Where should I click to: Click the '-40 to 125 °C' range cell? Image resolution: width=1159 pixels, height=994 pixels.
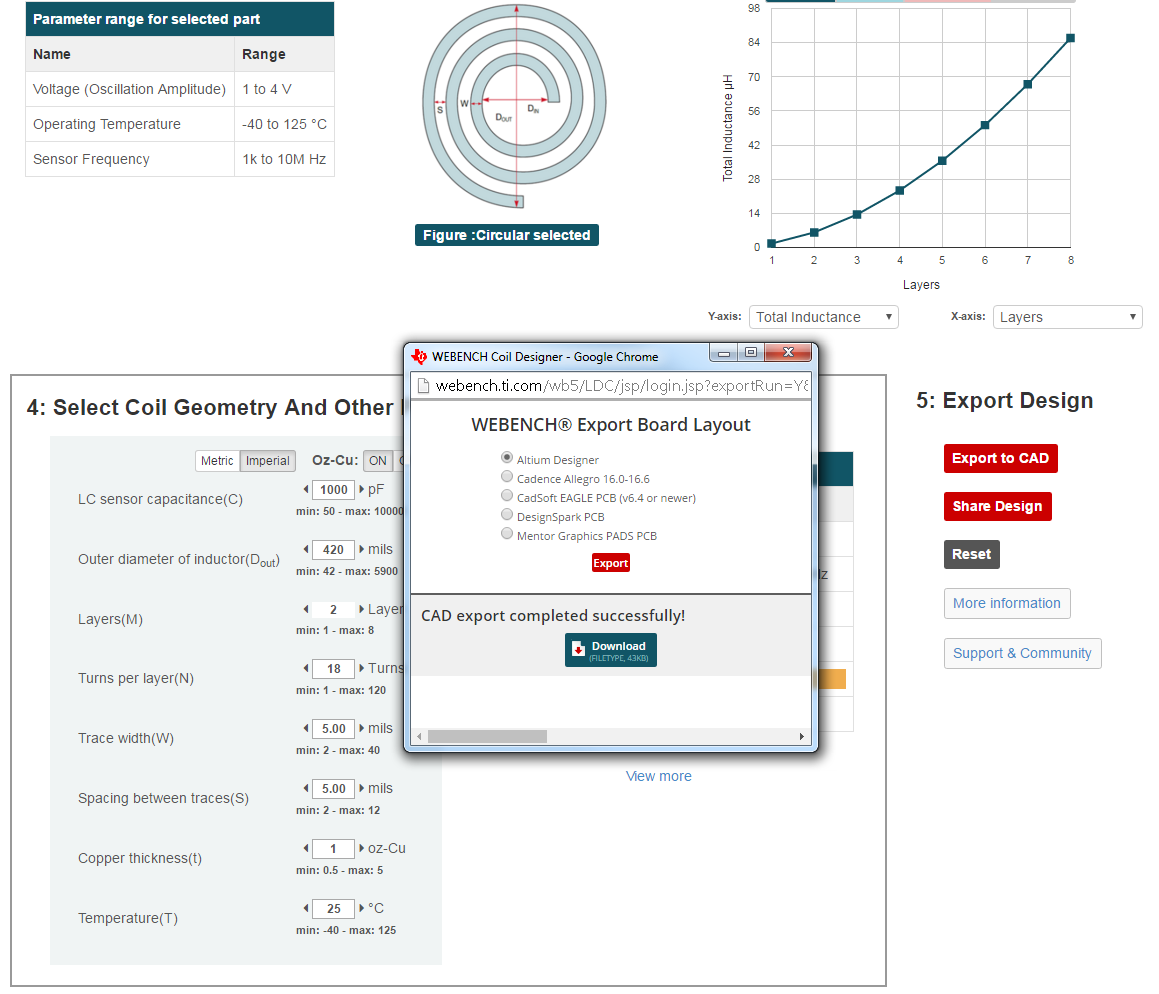(x=284, y=124)
